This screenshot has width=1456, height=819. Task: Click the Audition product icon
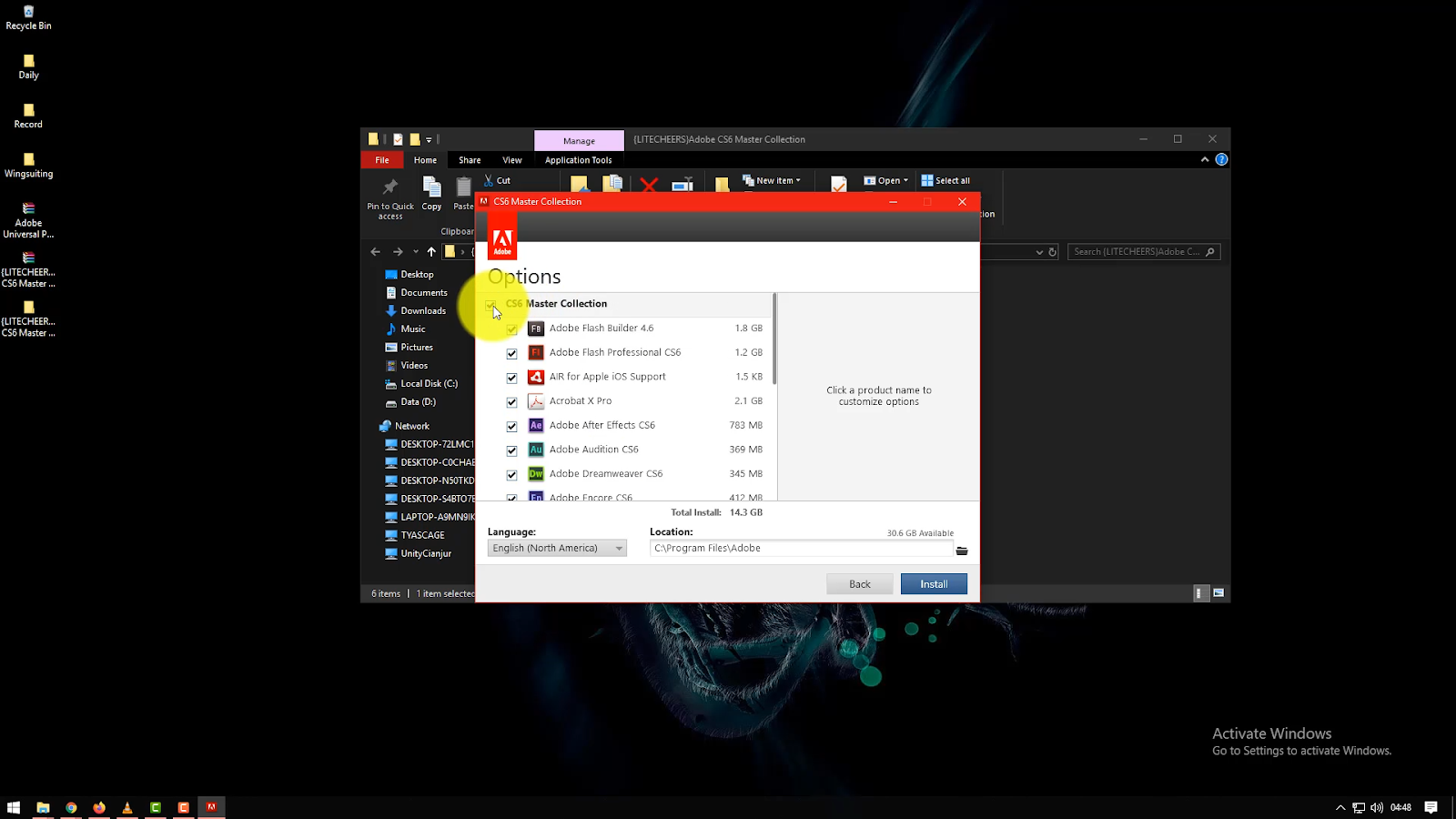pyautogui.click(x=536, y=450)
